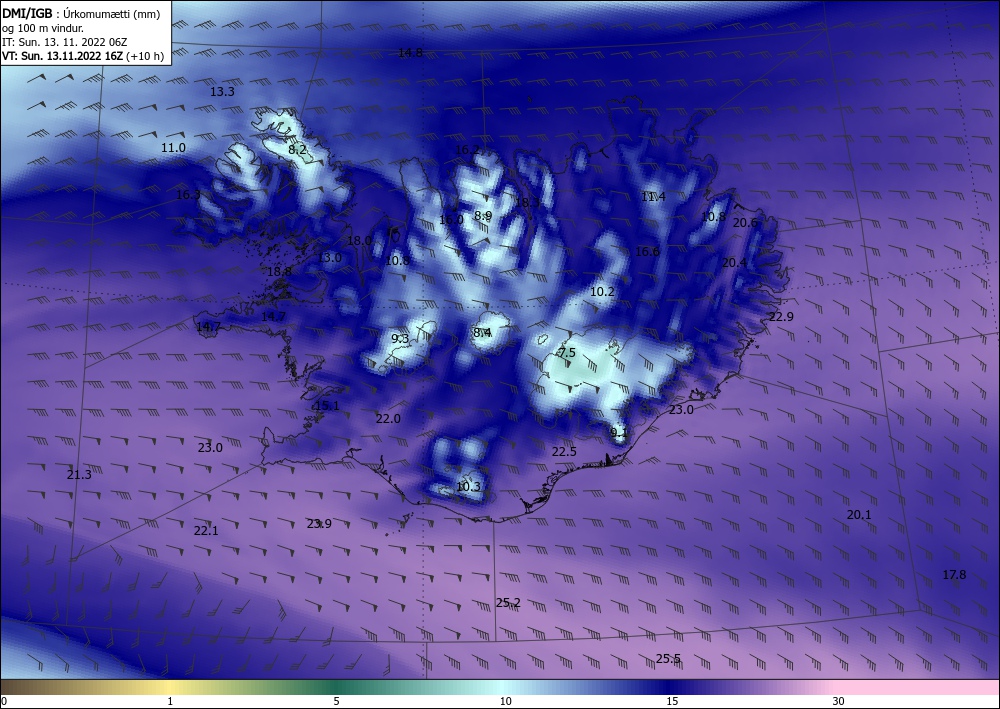Screen dimensions: 1000x709
Task: Click the 20.6 value on the map
Action: click(x=745, y=223)
